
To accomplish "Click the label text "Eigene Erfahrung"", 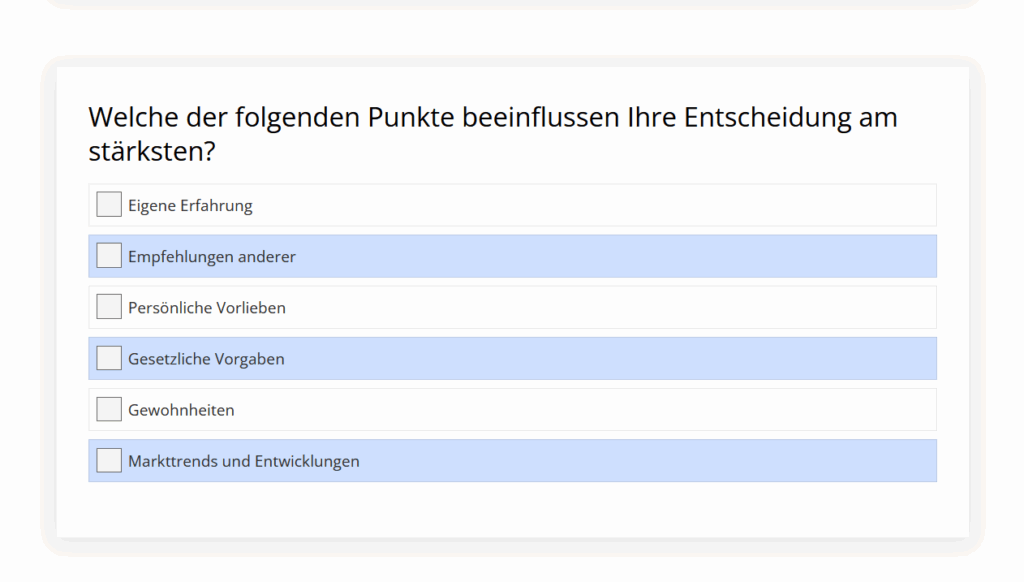I will click(x=189, y=205).
